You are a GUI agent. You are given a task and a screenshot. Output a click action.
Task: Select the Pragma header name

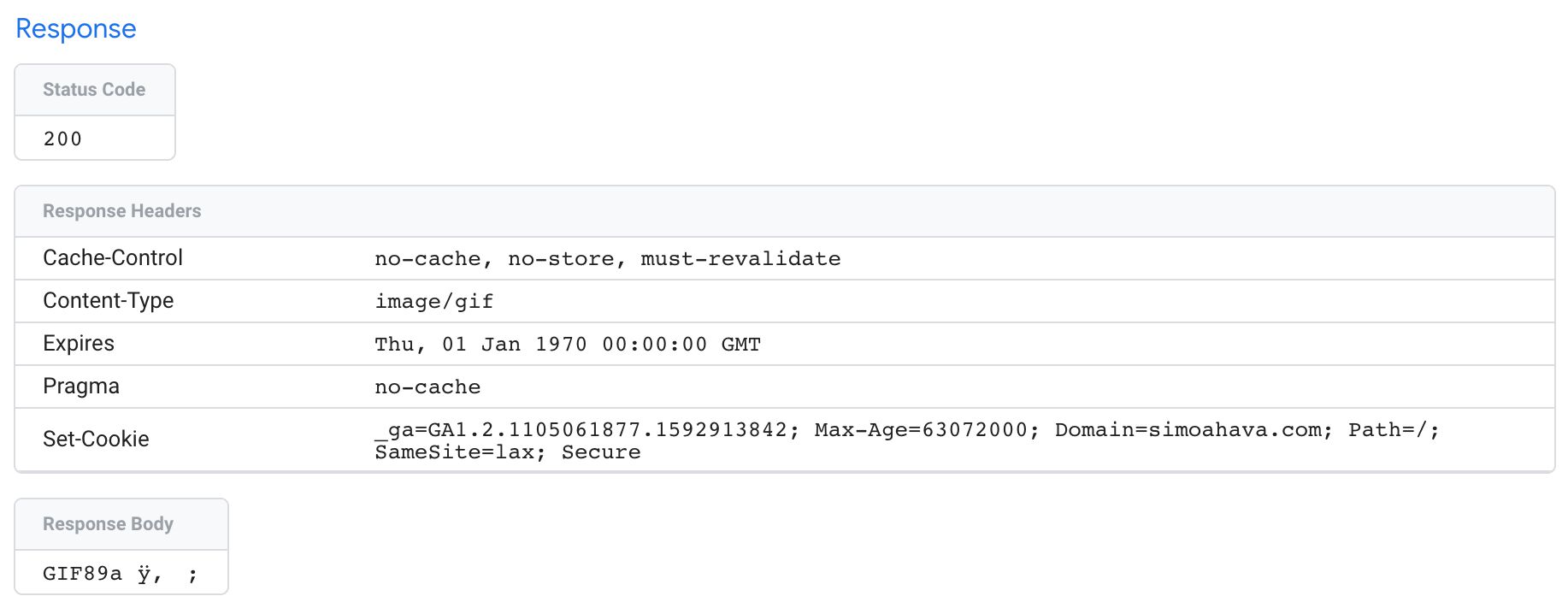[81, 386]
